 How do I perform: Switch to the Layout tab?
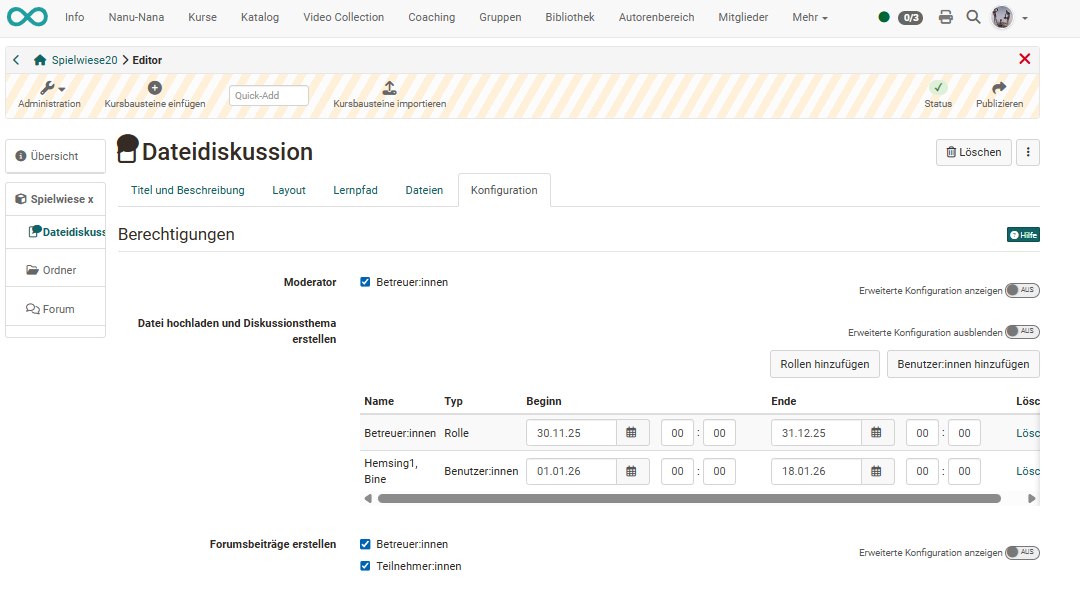coord(289,189)
